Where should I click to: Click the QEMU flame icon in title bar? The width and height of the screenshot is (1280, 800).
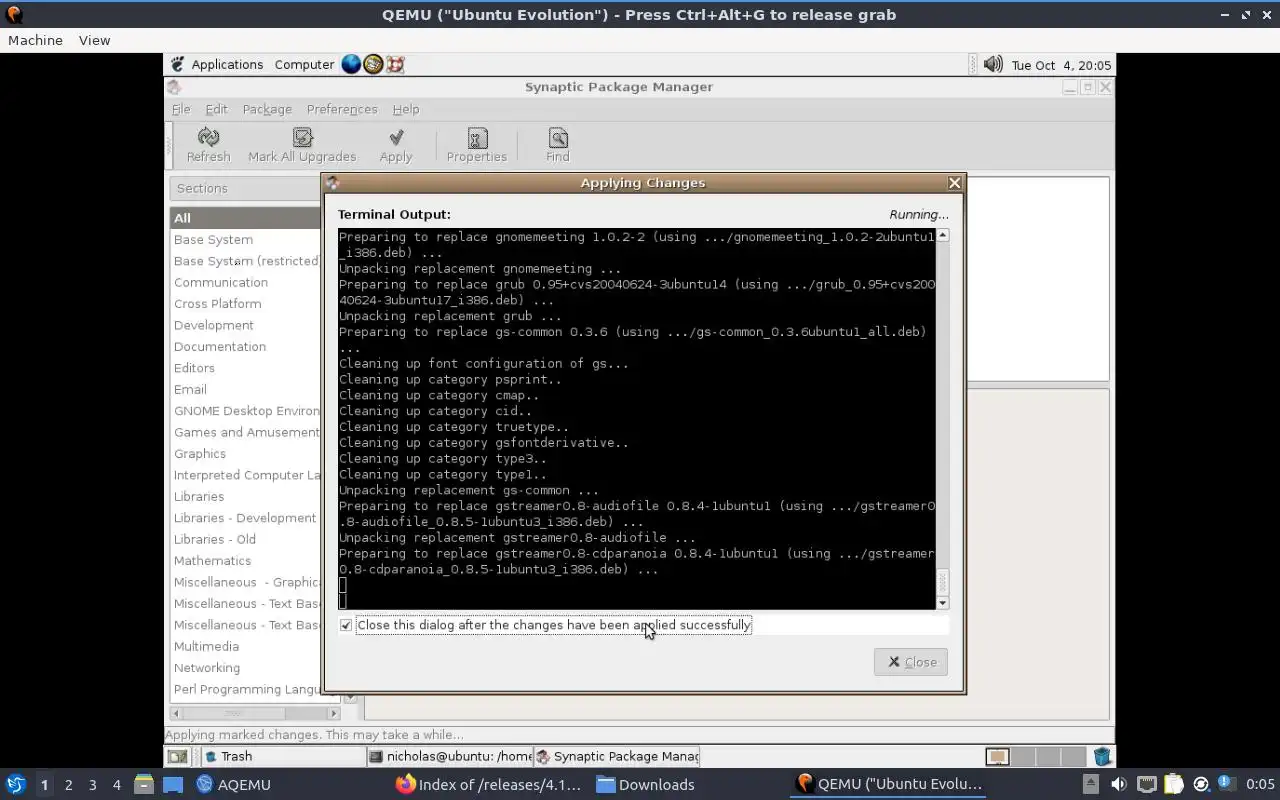pyautogui.click(x=14, y=14)
